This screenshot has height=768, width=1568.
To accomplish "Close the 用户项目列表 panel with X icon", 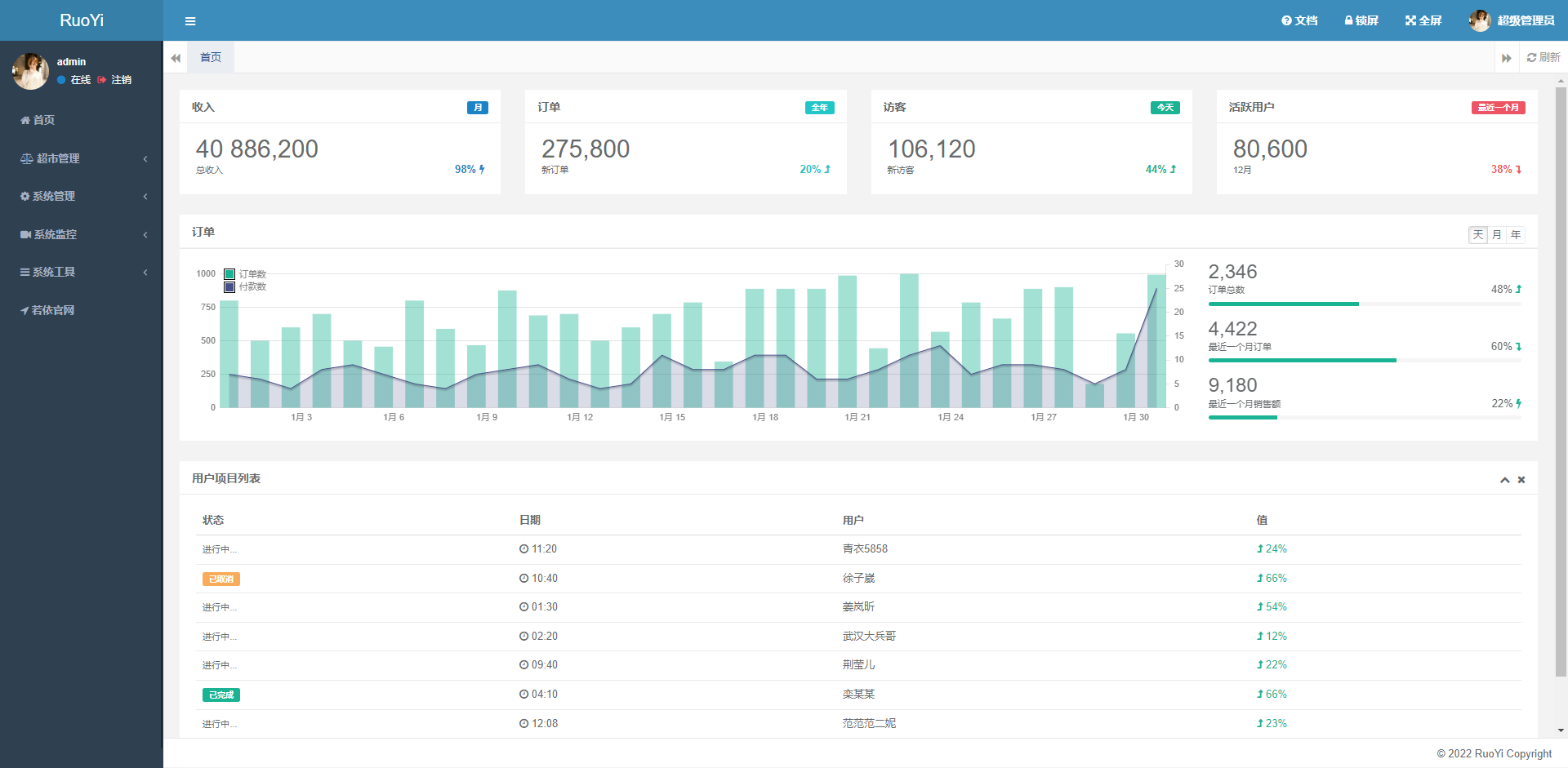I will (x=1521, y=480).
